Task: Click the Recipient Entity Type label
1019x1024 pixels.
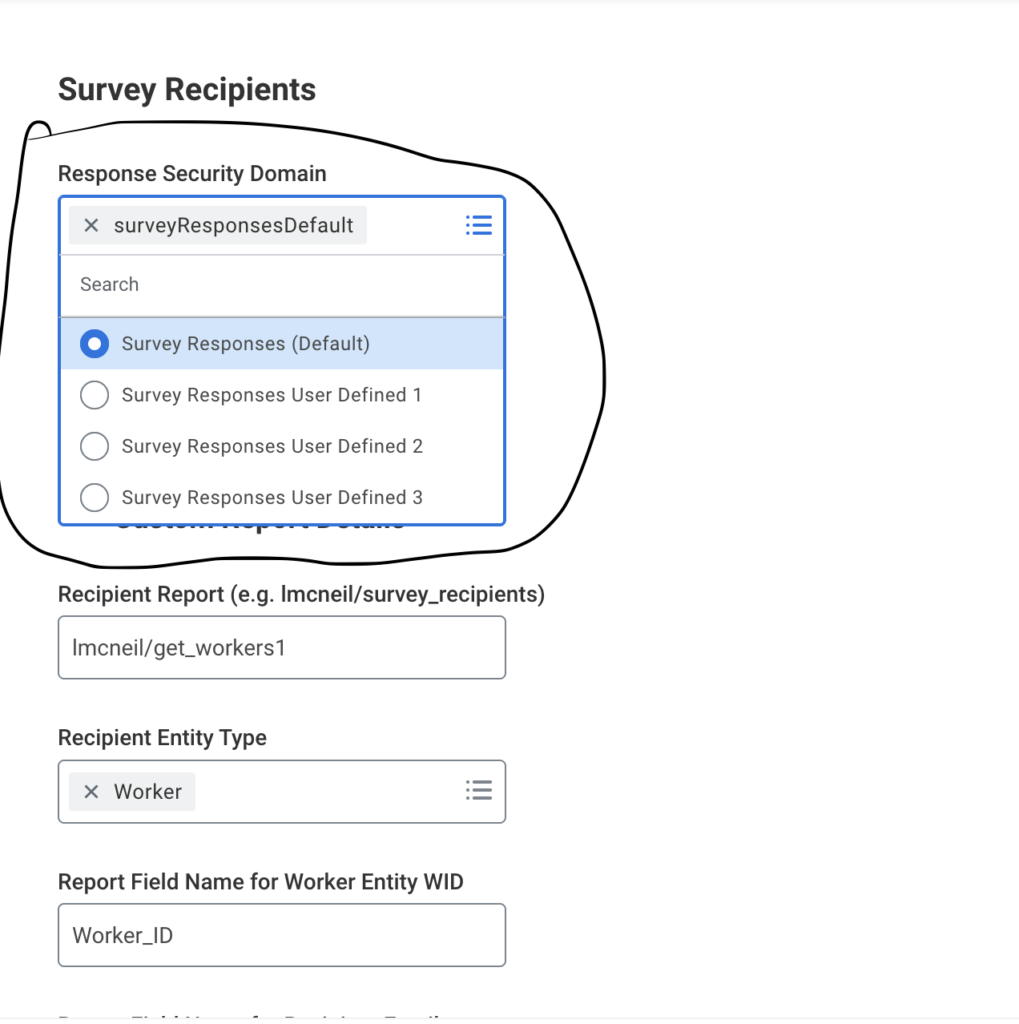Action: click(x=162, y=738)
